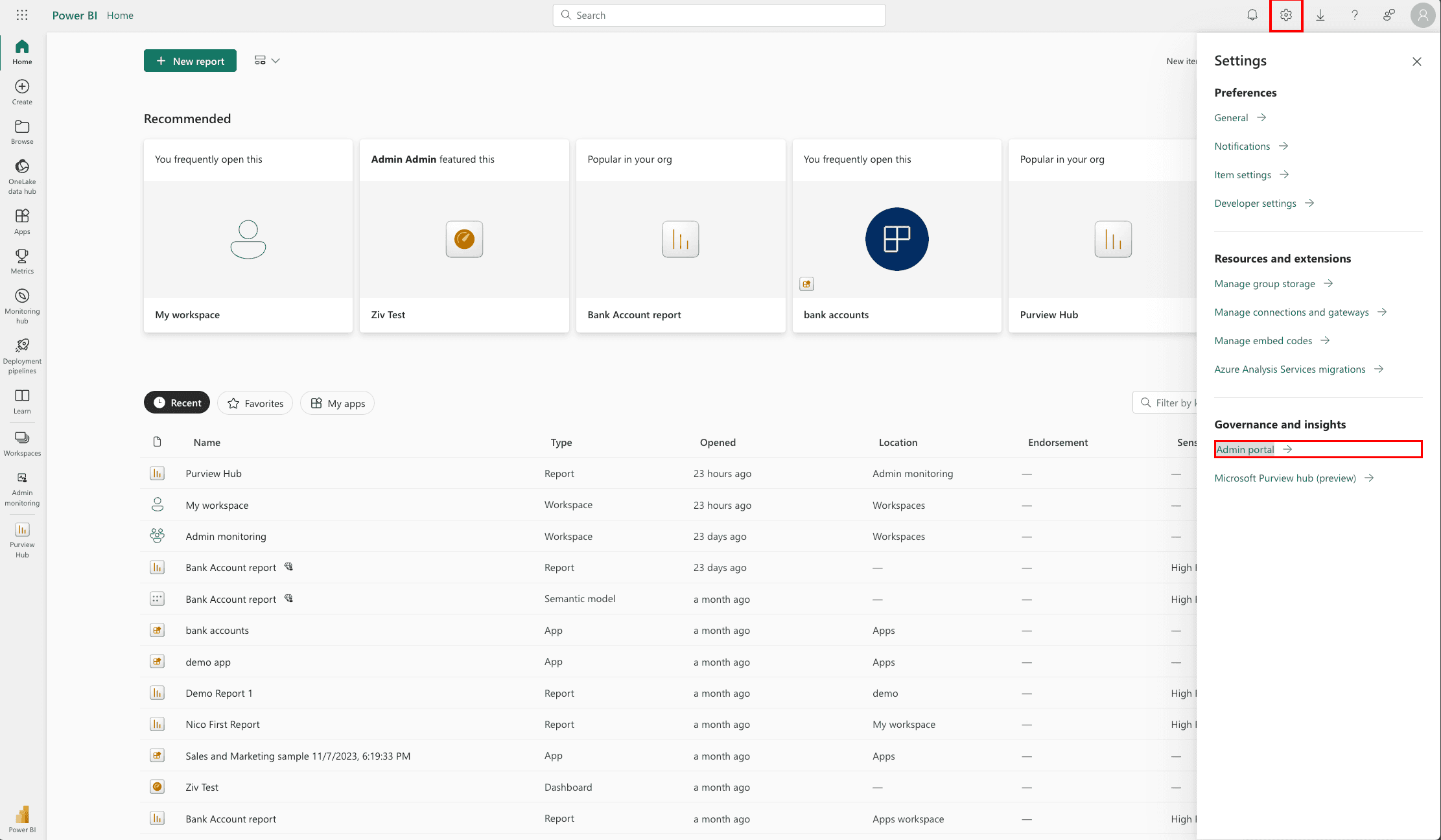Open Apps in left navigation

point(22,222)
